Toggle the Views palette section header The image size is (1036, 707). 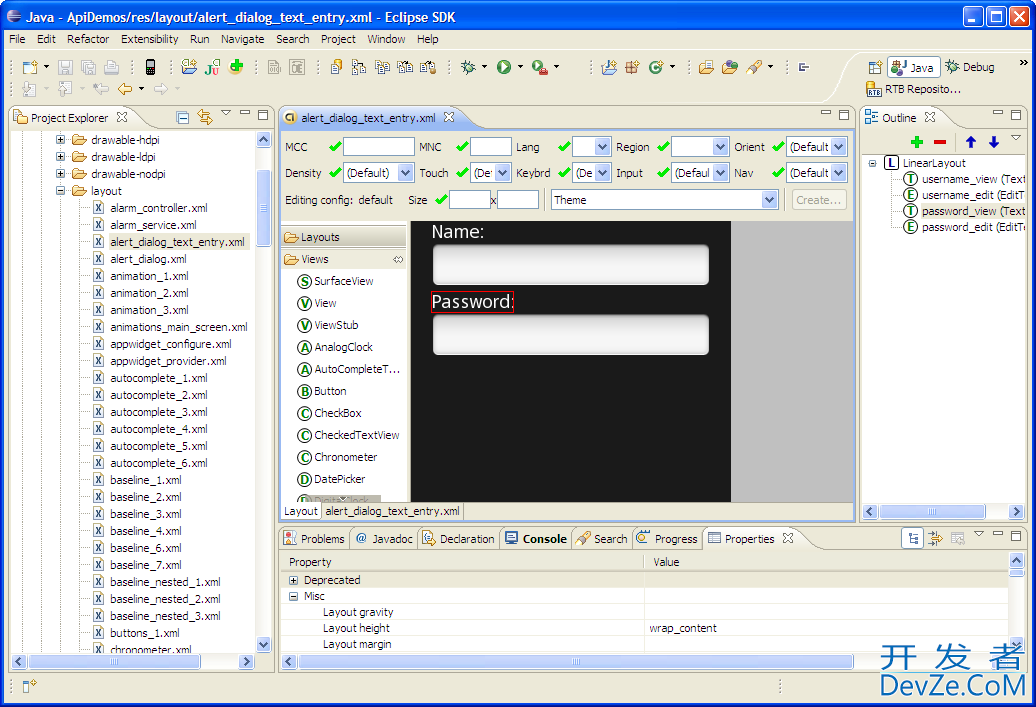point(344,260)
